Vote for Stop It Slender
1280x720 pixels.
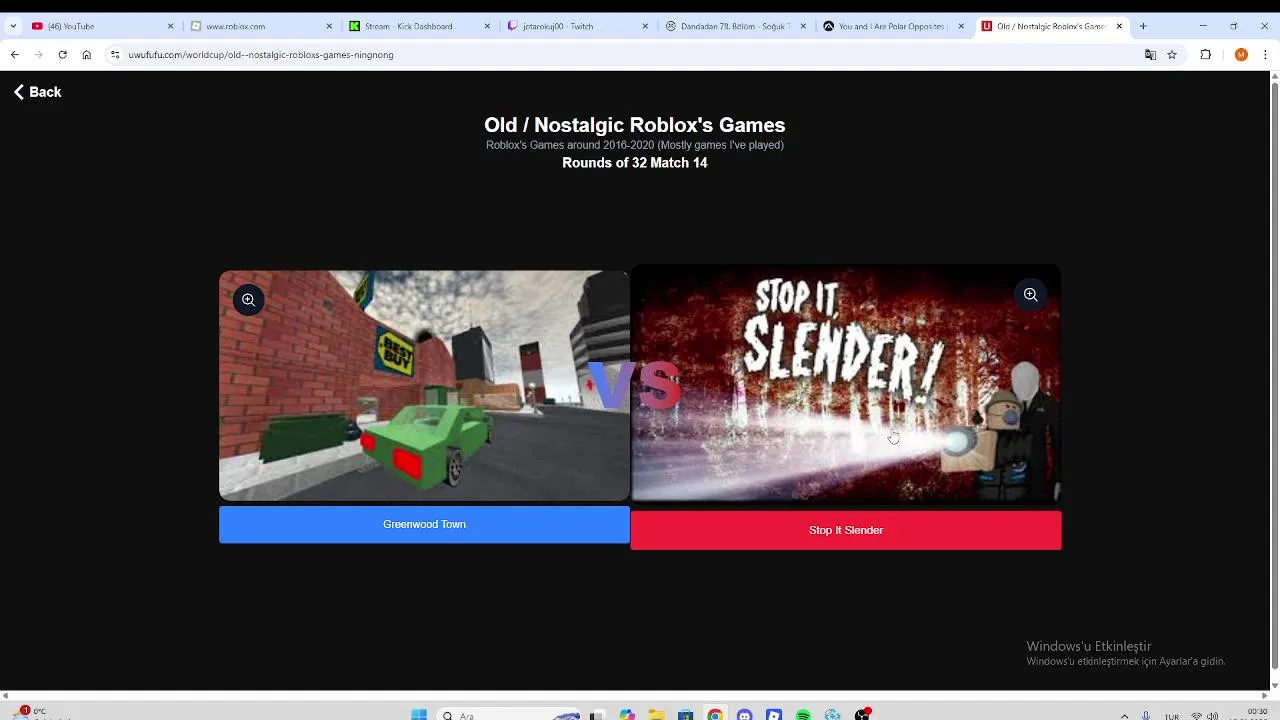pos(845,531)
